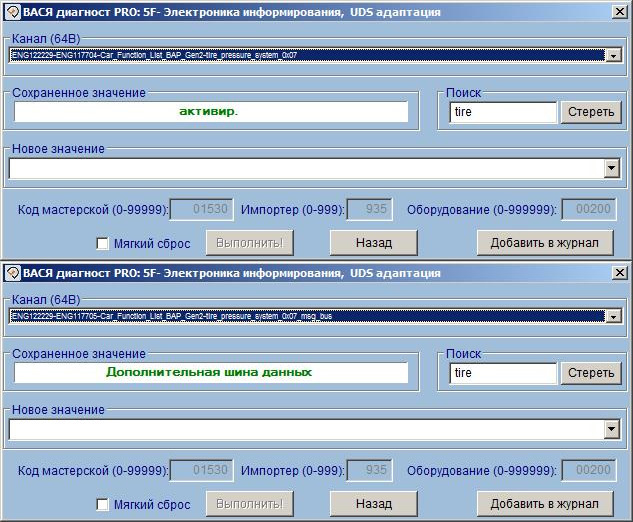Close the lower UDS adaptation window

click(620, 273)
